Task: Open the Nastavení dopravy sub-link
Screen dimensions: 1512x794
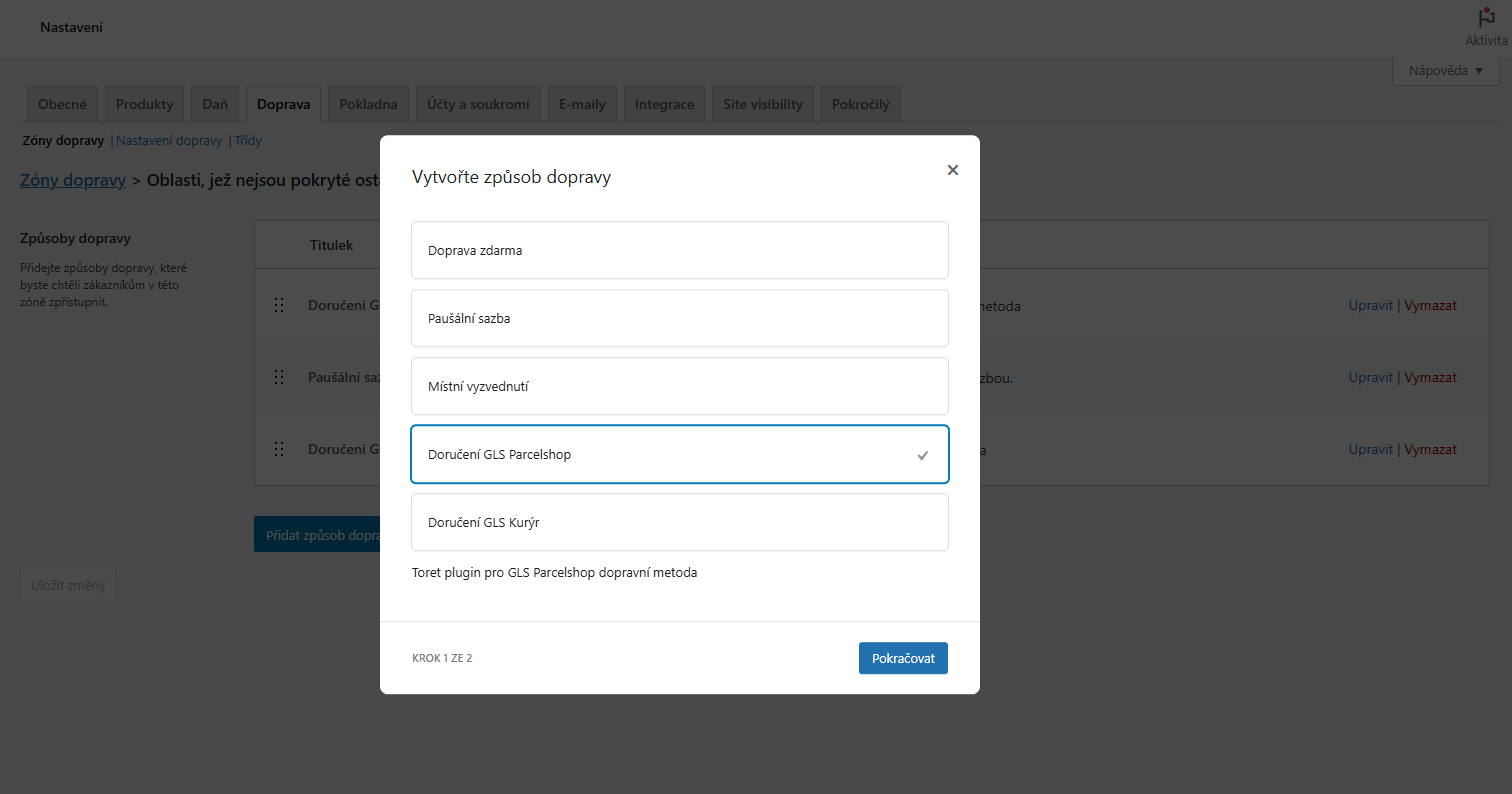Action: click(x=169, y=141)
